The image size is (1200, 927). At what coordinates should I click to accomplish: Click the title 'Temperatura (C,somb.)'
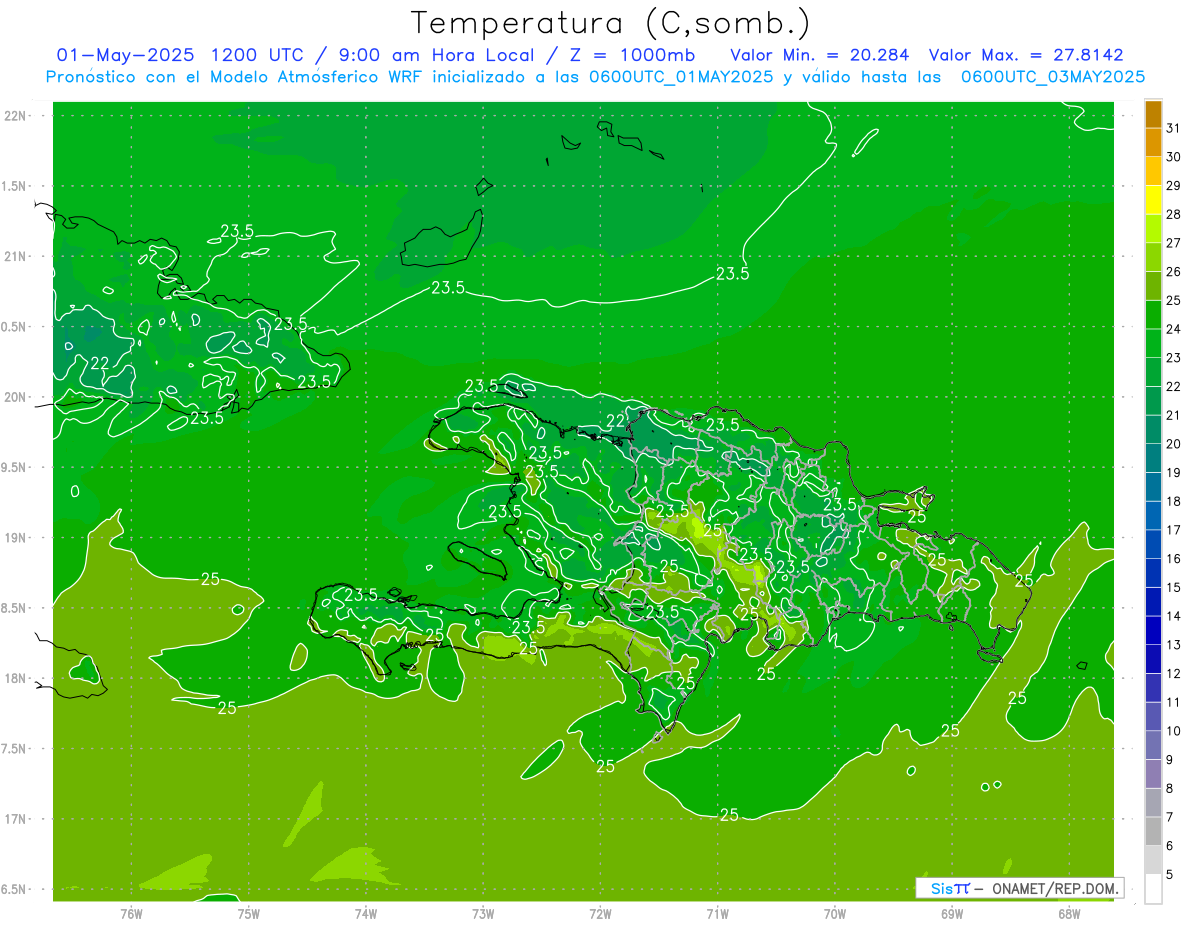pos(610,23)
